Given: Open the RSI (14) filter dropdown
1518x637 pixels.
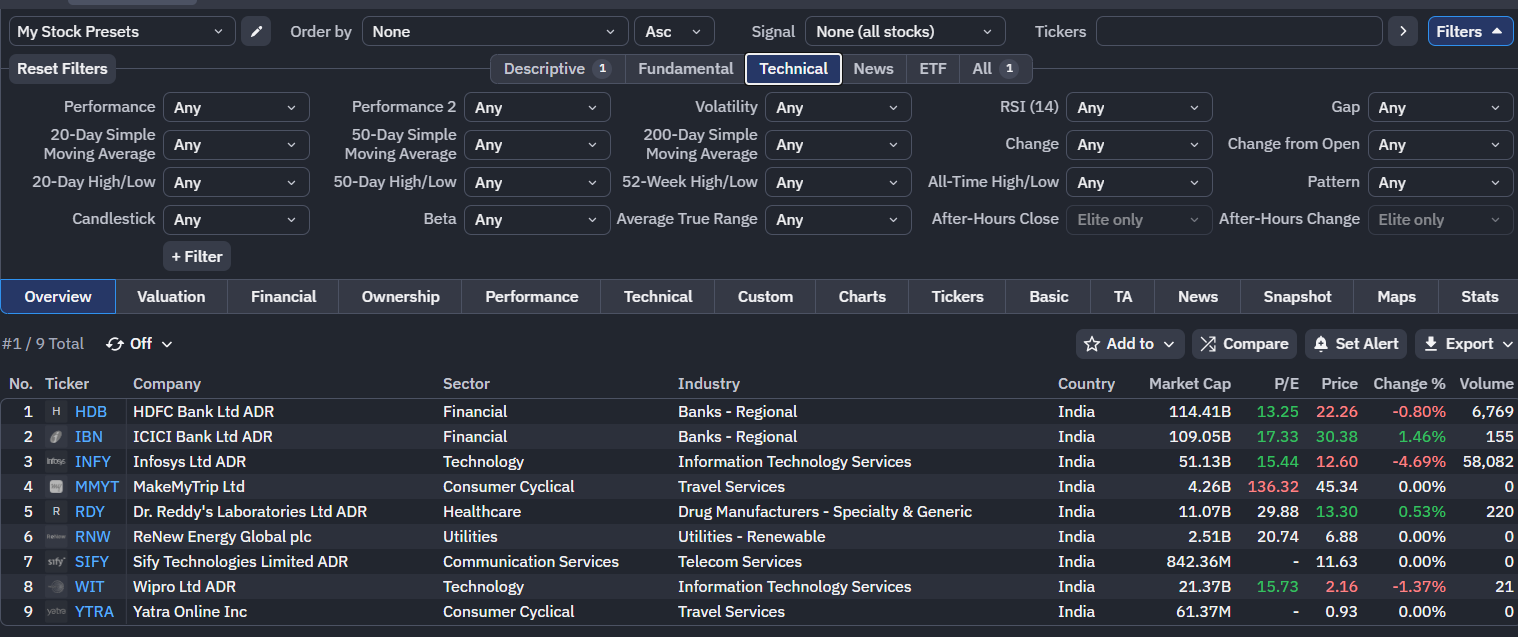Looking at the screenshot, I should point(1139,107).
